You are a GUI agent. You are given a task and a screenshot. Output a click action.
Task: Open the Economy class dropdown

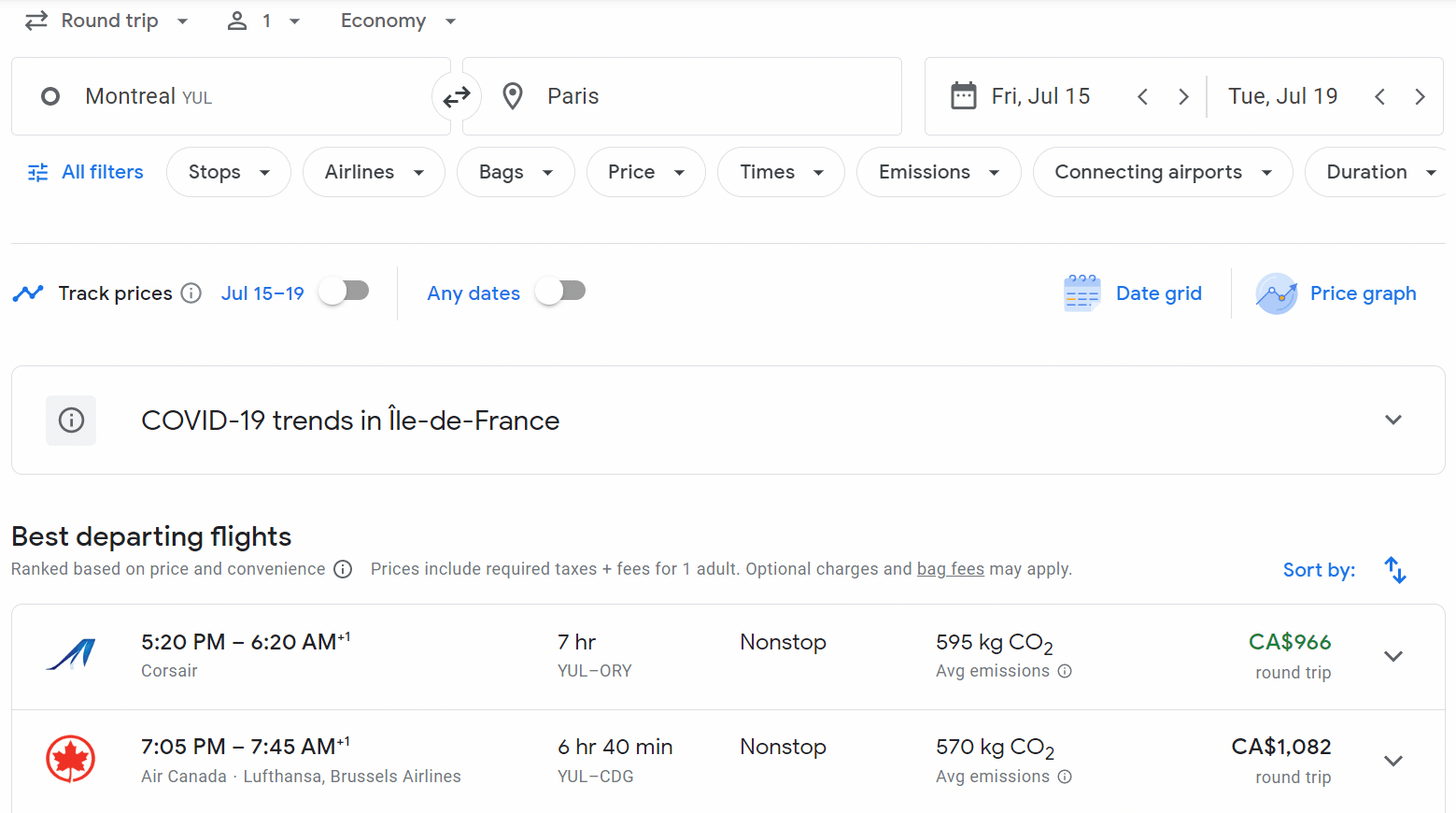point(398,21)
